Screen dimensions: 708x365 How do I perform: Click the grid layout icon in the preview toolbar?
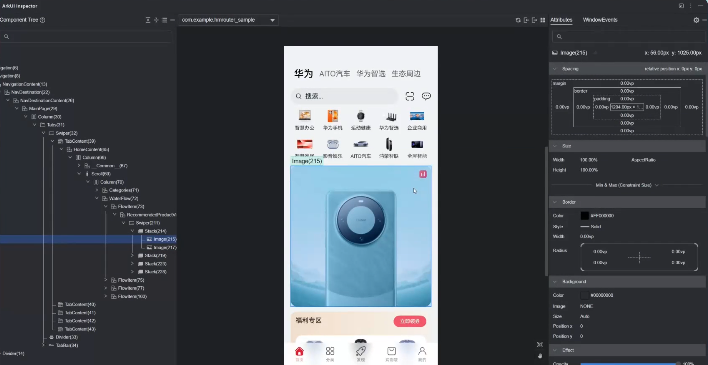(x=543, y=20)
